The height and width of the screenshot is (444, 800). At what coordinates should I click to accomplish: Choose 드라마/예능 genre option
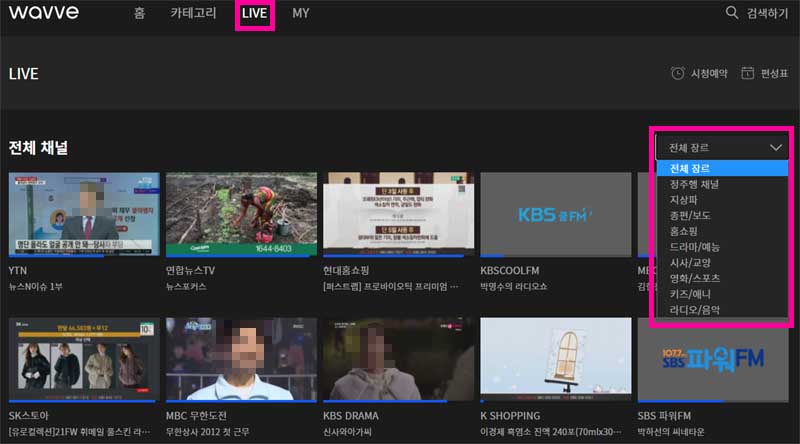coord(694,247)
